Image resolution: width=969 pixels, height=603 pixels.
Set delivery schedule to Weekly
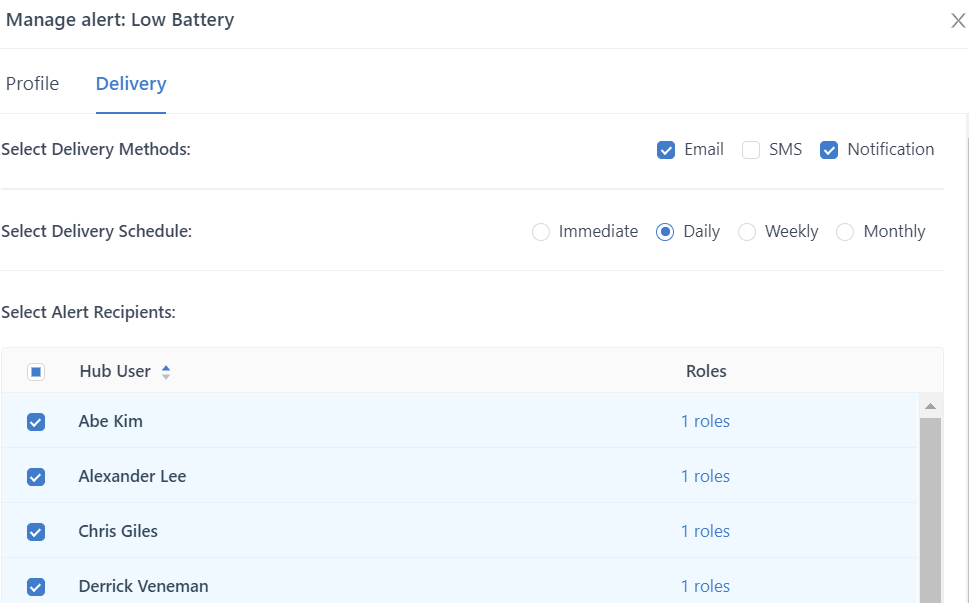tap(747, 232)
